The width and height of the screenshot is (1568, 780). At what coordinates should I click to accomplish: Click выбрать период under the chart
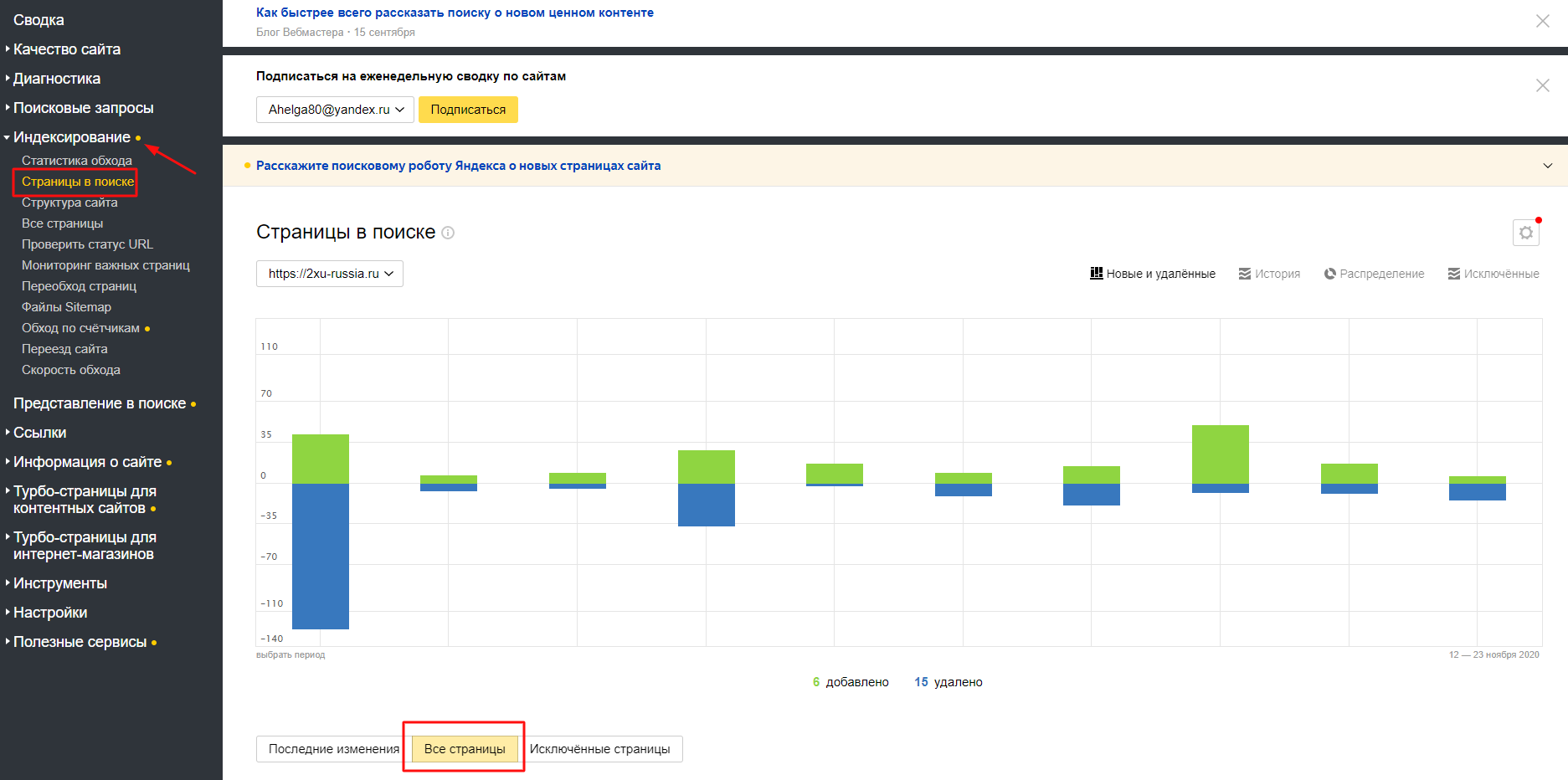(x=290, y=654)
